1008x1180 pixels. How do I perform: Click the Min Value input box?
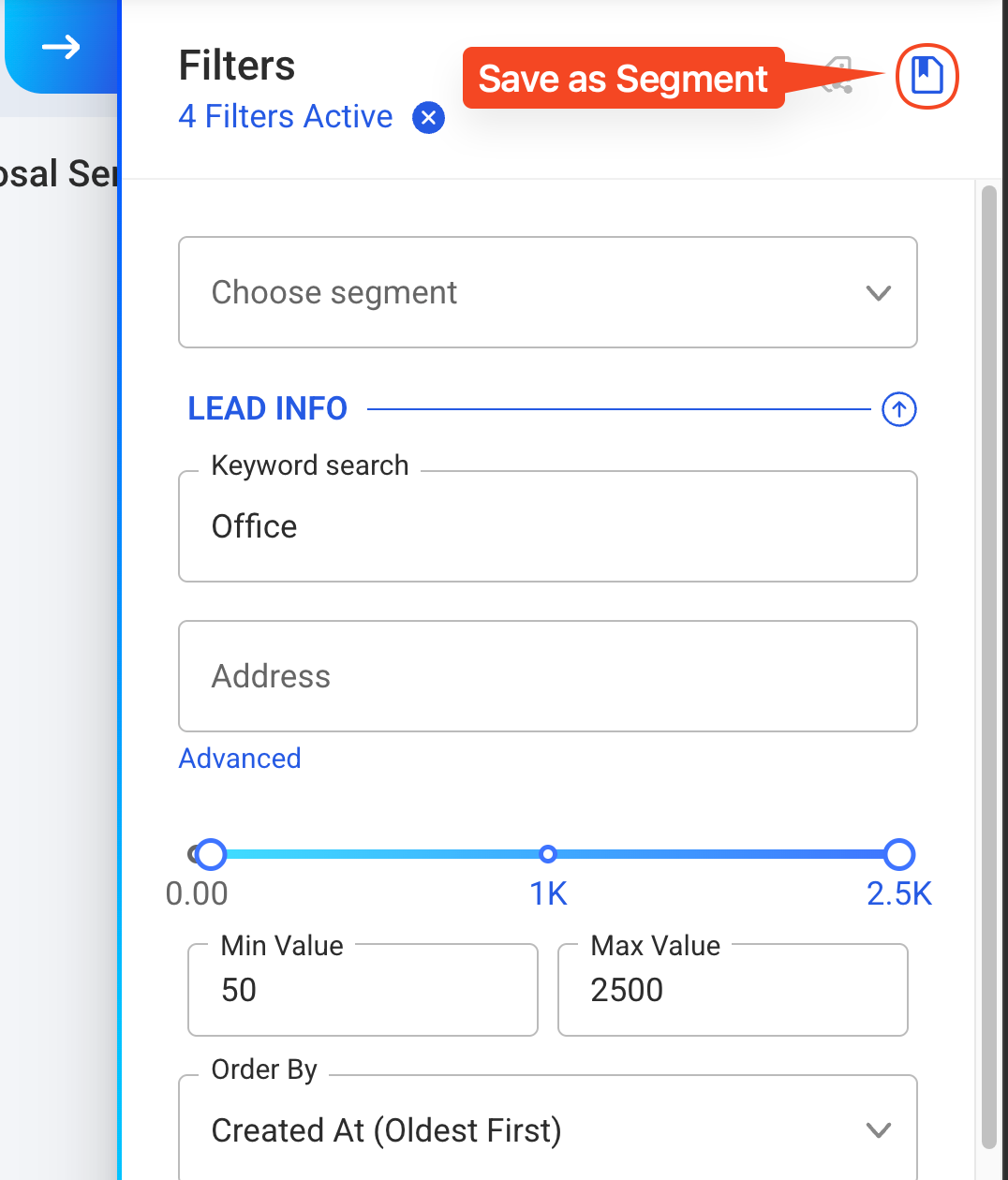point(363,990)
